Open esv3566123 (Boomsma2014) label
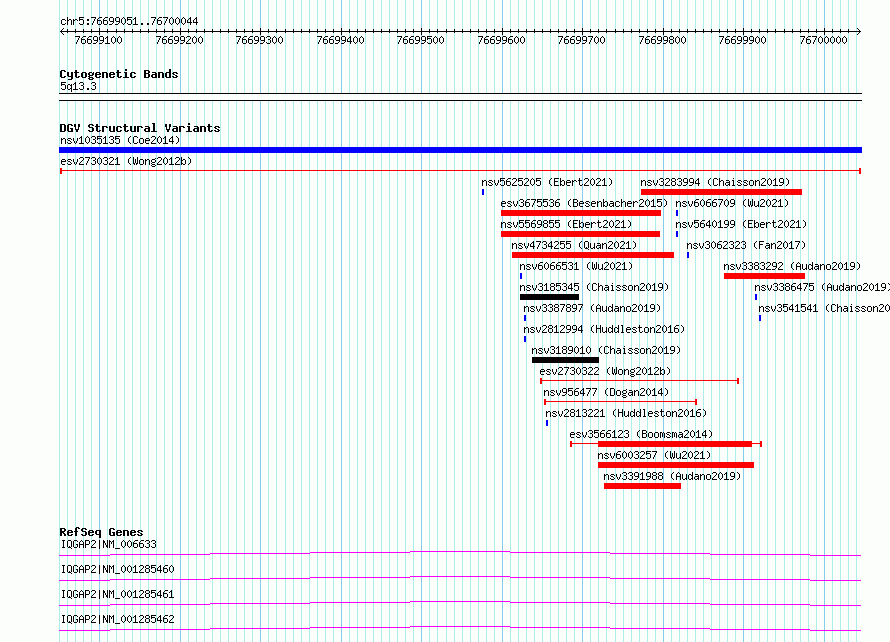 point(641,434)
